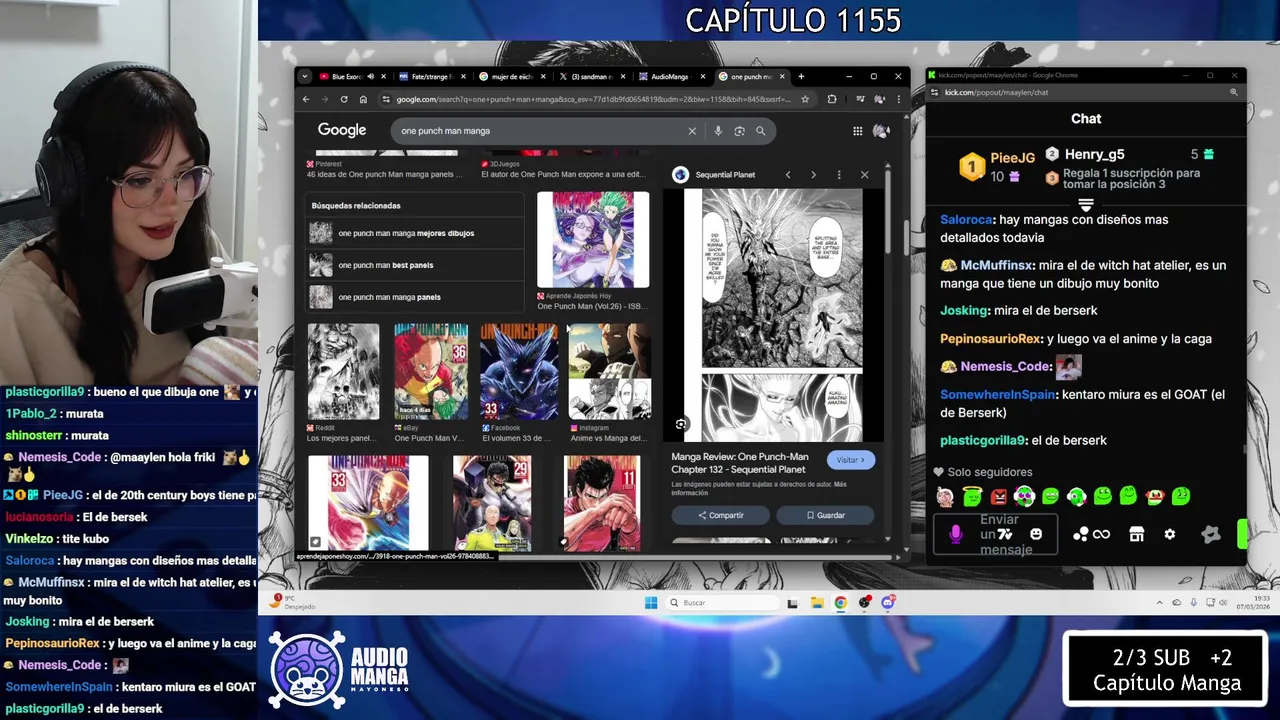Open the Reddit 'Los mejores panel' thumbnail

pos(343,371)
